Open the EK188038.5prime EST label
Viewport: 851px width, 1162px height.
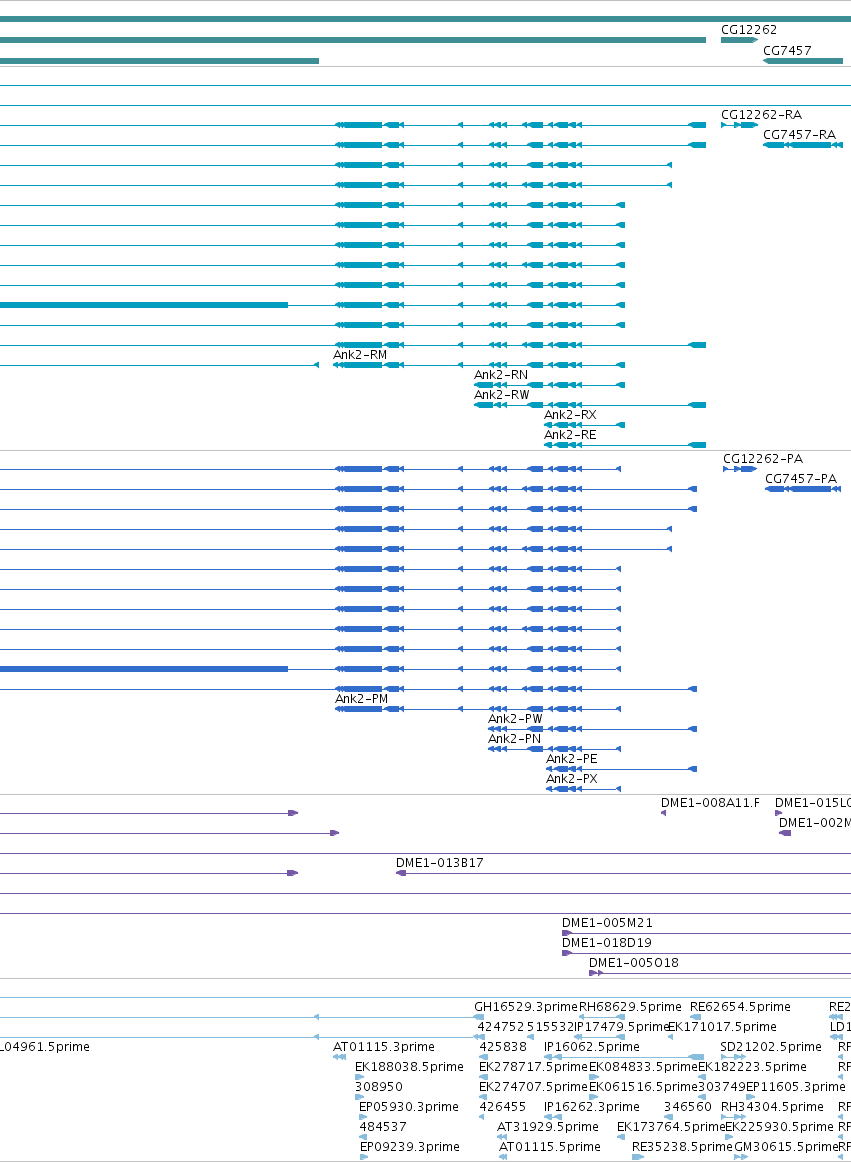point(409,1067)
